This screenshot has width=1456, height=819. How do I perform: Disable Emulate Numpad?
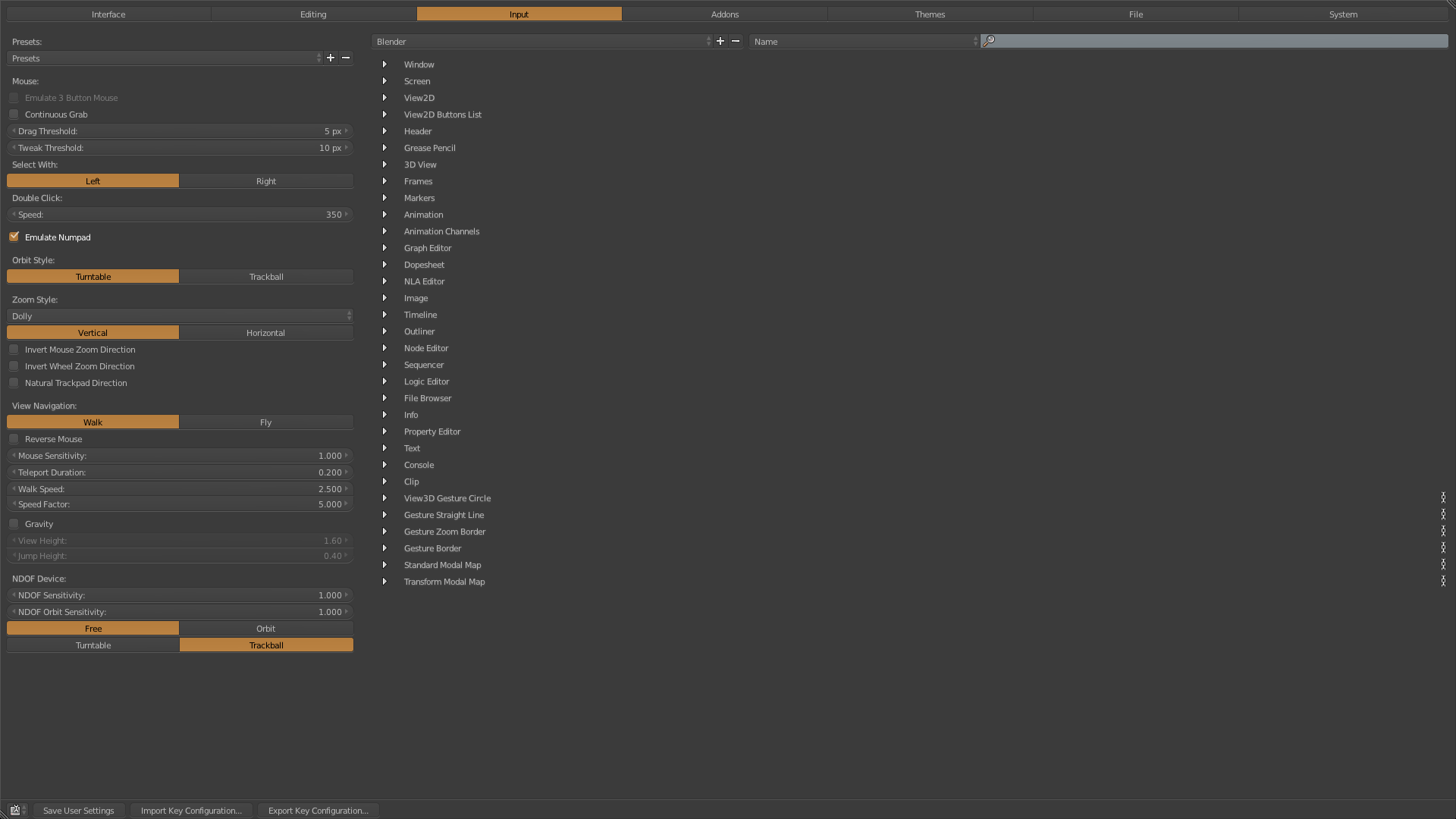14,237
